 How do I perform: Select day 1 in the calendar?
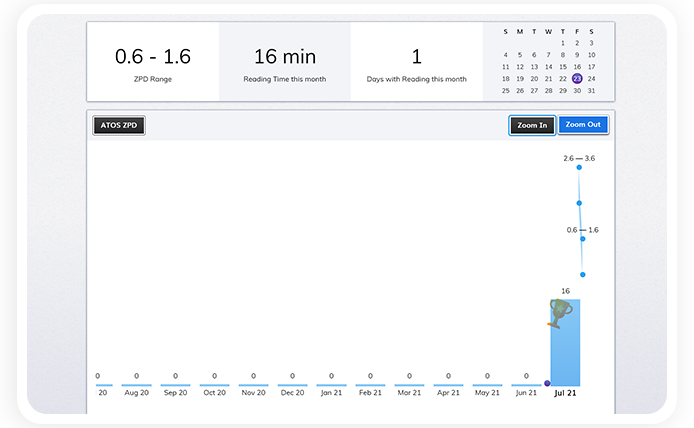coord(563,43)
